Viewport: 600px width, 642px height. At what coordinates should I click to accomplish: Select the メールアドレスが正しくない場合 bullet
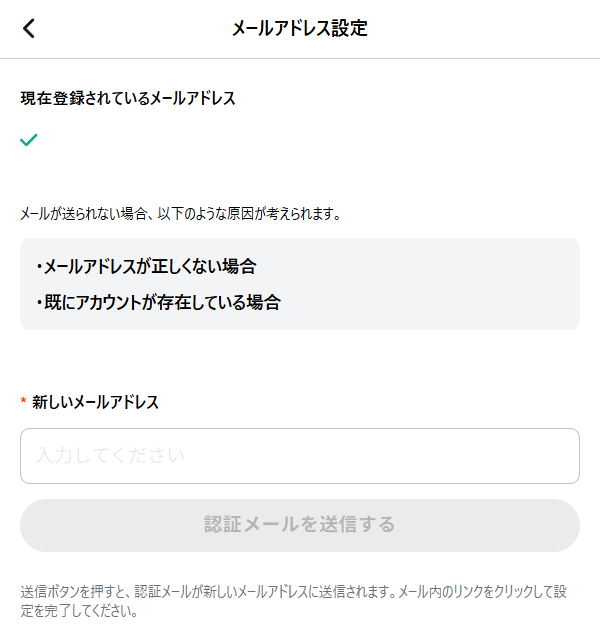coord(150,267)
